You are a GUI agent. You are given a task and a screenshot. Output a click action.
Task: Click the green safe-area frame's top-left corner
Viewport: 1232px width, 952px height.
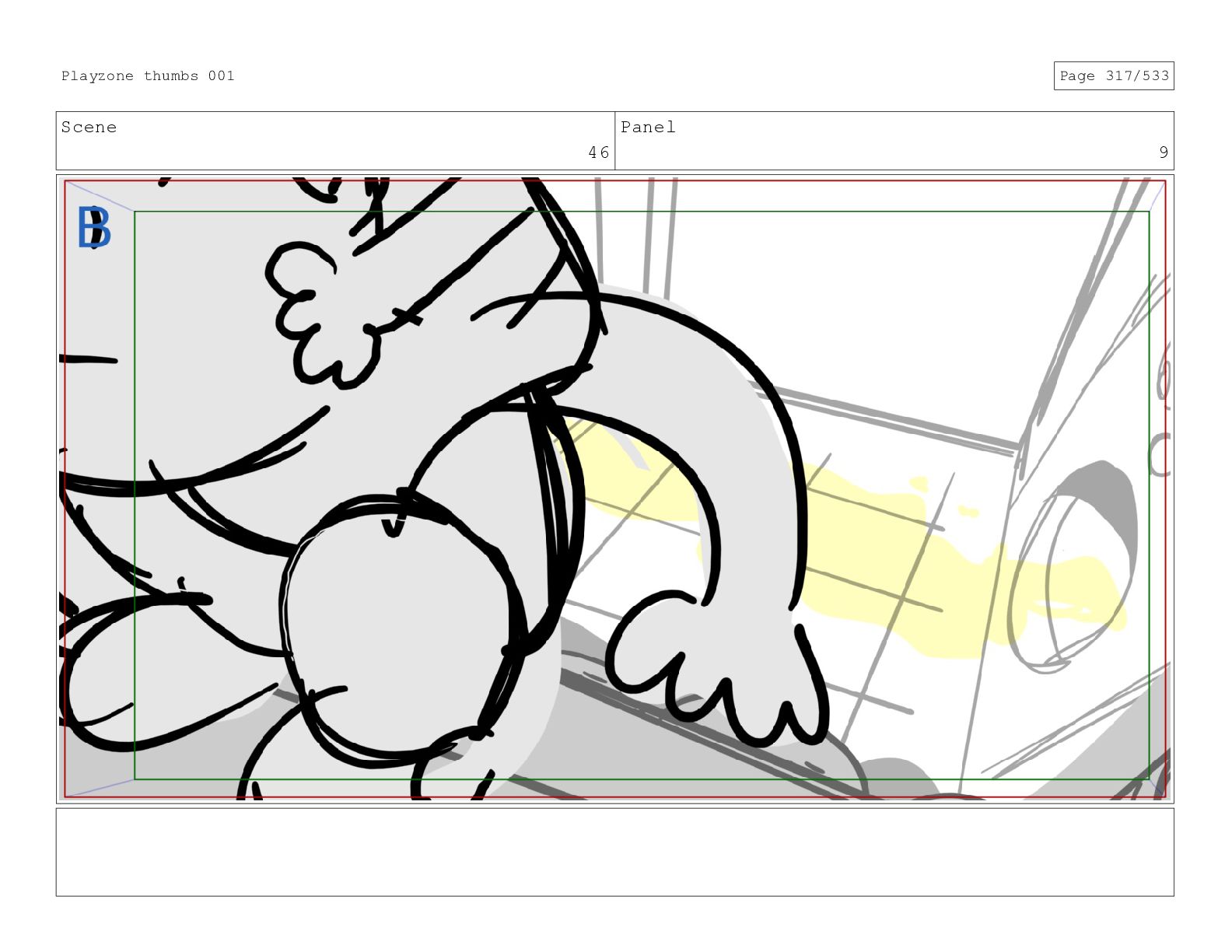click(135, 212)
